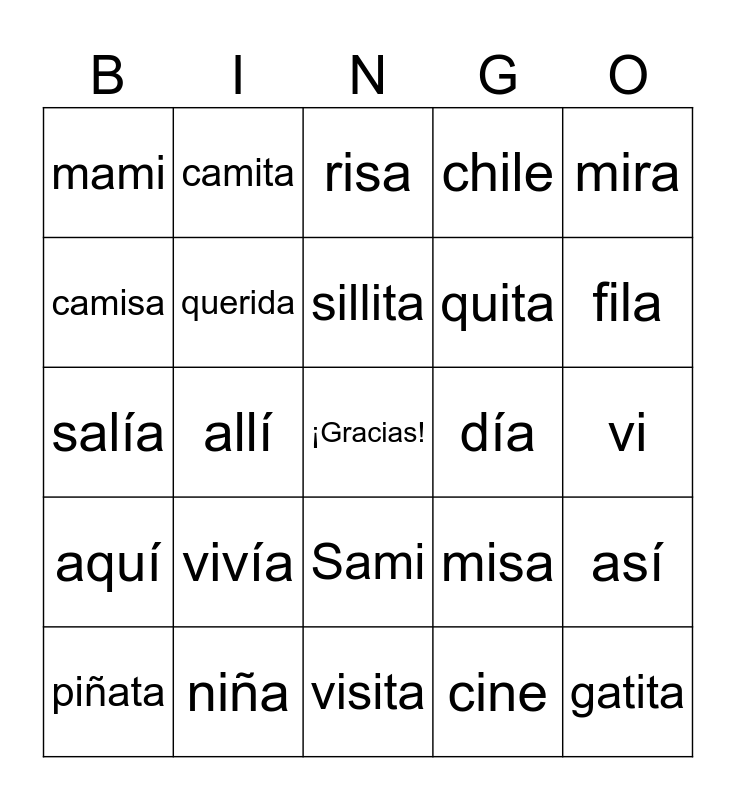The height and width of the screenshot is (800, 736).
Task: Click the '¡Gracias!' free space
Action: pos(368,433)
